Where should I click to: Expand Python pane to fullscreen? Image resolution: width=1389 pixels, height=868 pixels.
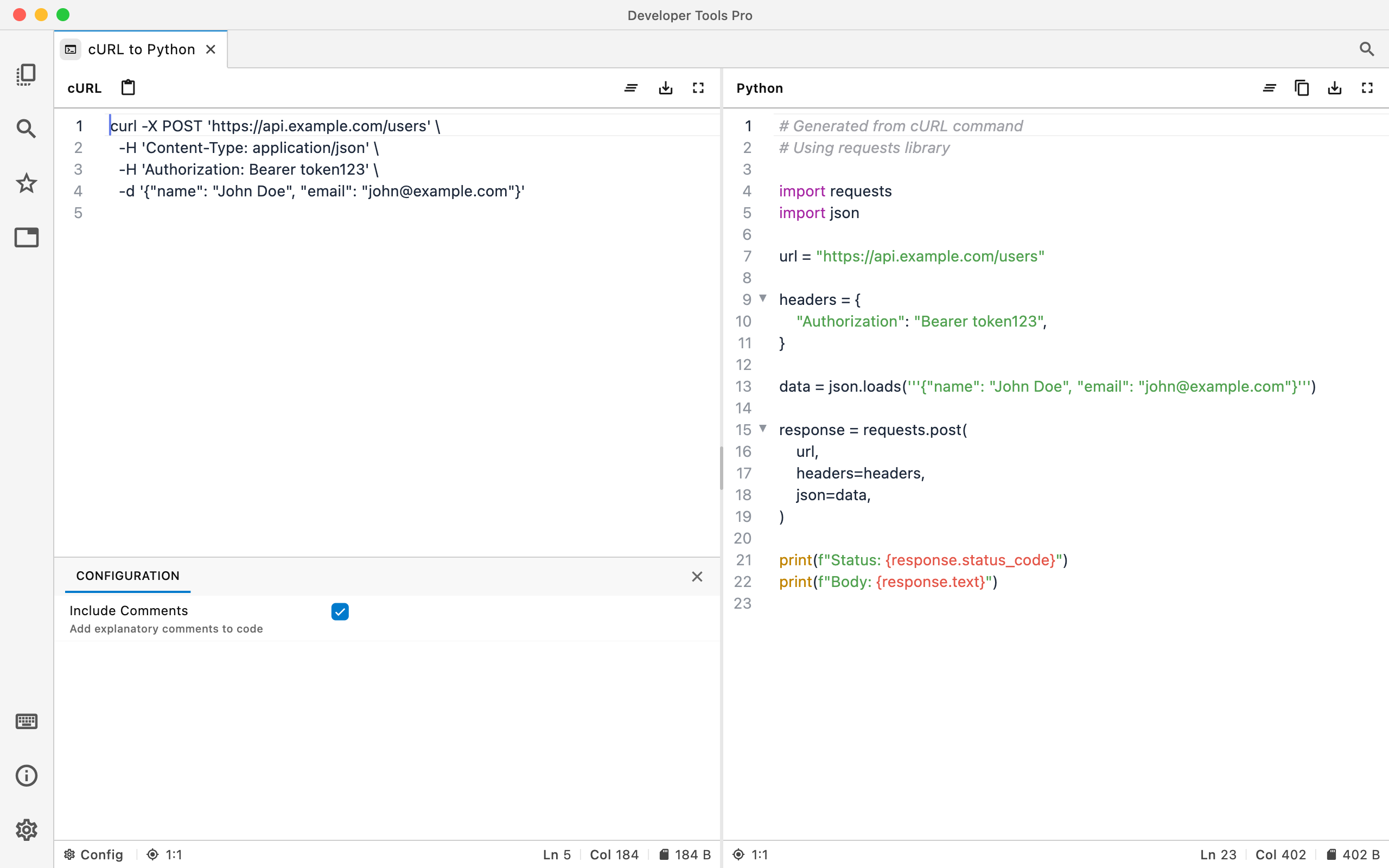tap(1367, 88)
